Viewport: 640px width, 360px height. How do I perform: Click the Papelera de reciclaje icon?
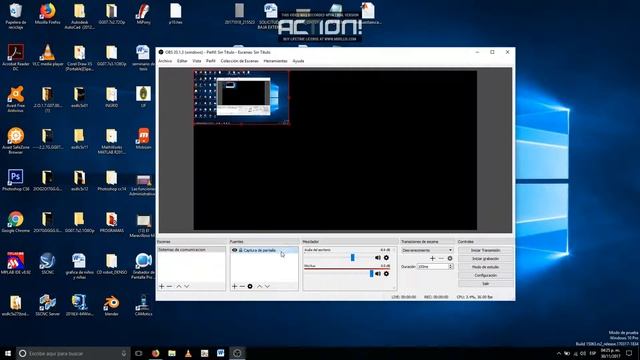tap(16, 16)
